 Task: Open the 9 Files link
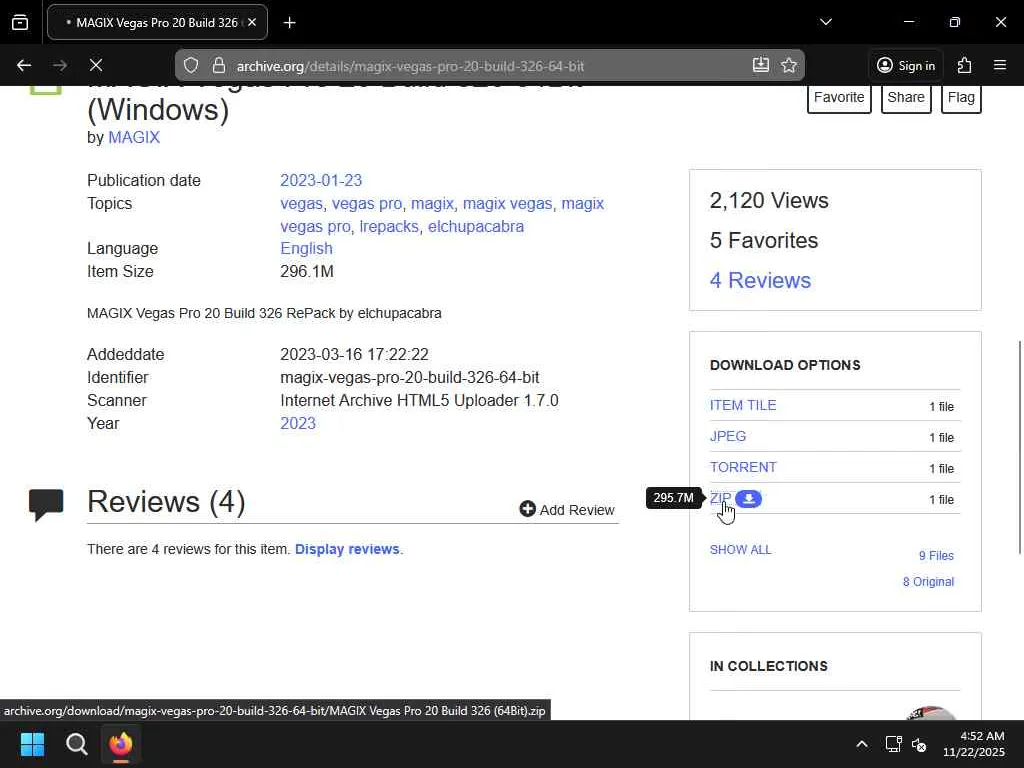point(936,556)
